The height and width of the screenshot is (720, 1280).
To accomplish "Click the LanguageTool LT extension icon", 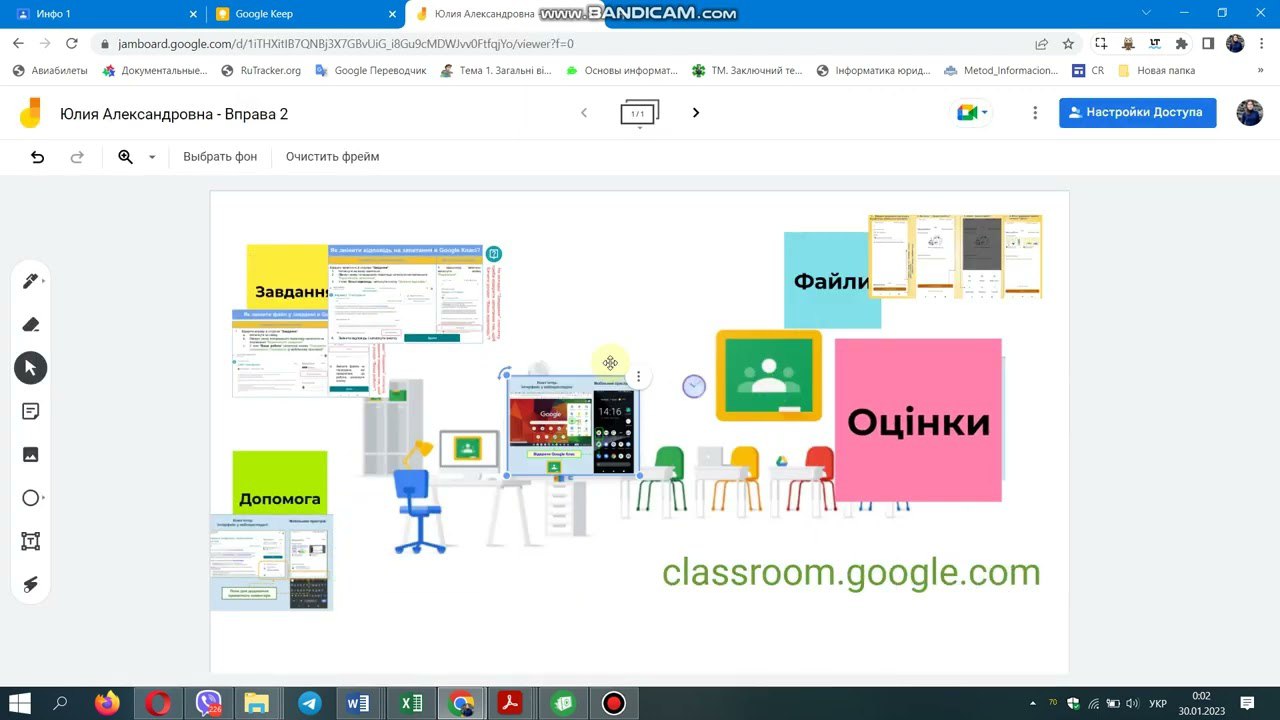I will pos(1155,43).
